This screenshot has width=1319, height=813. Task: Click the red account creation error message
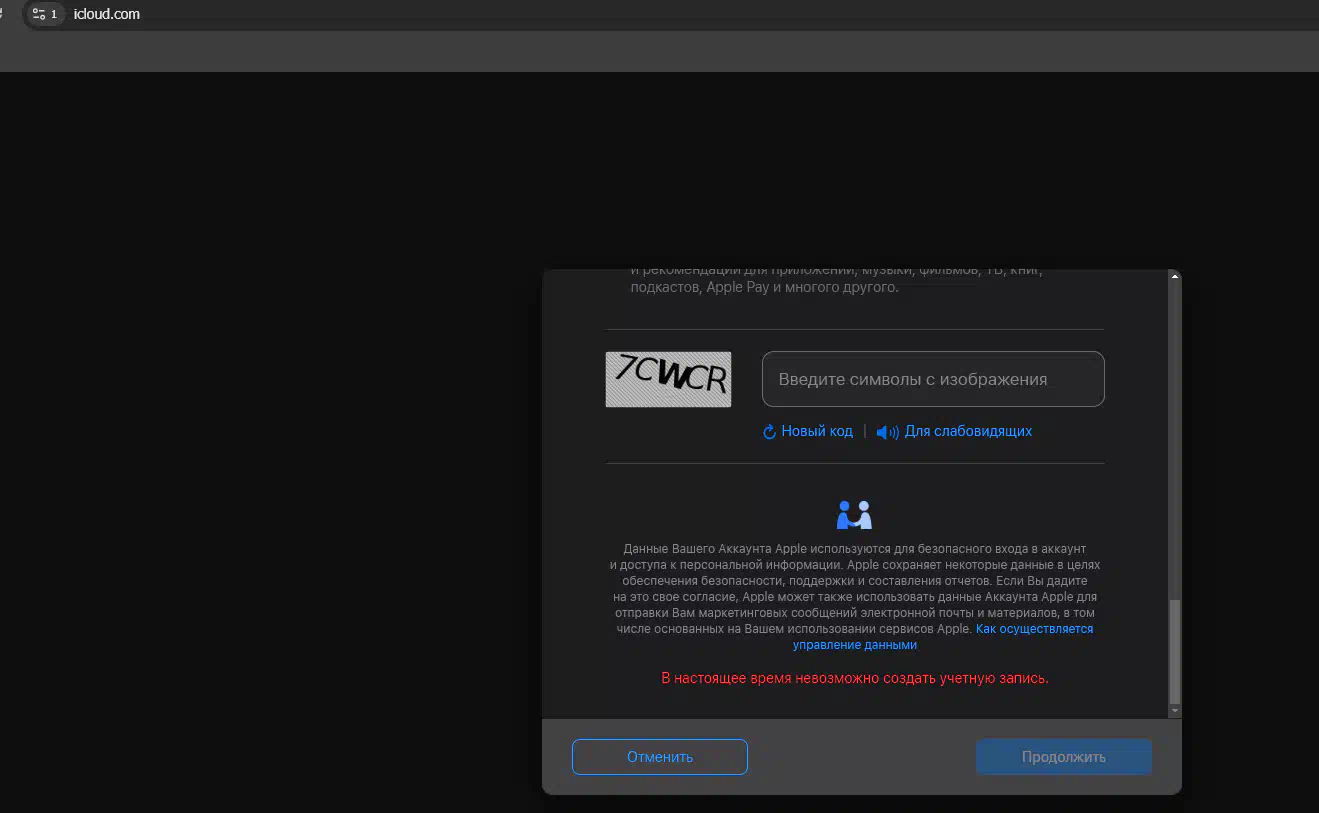(x=855, y=678)
